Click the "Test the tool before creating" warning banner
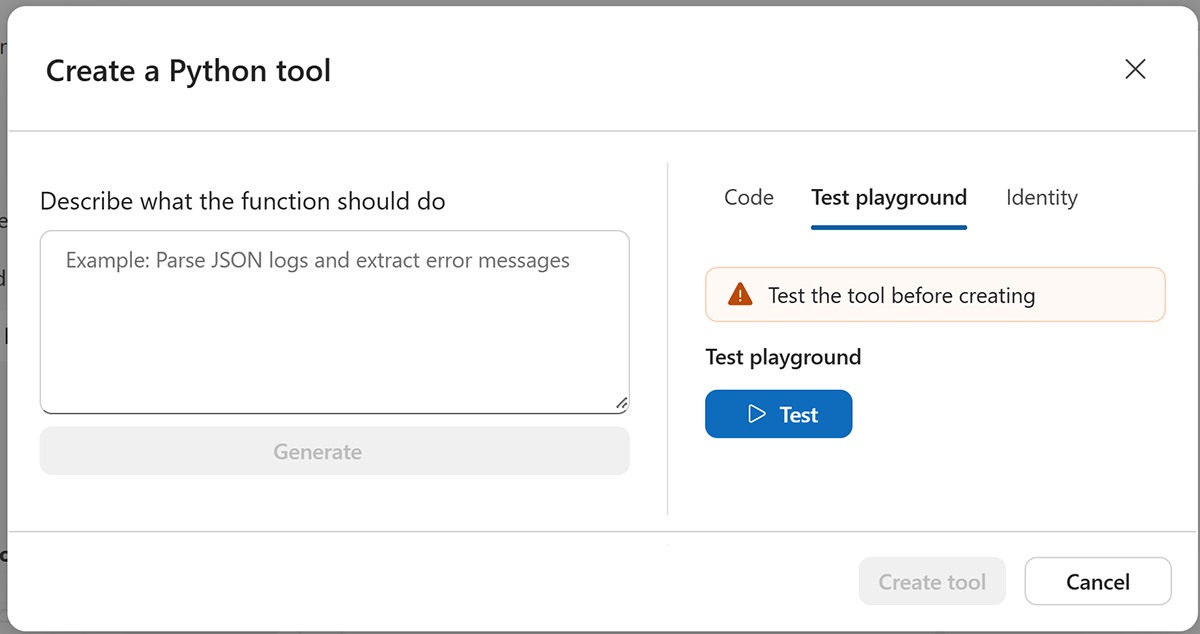Screen dimensions: 1200x634 935,294
